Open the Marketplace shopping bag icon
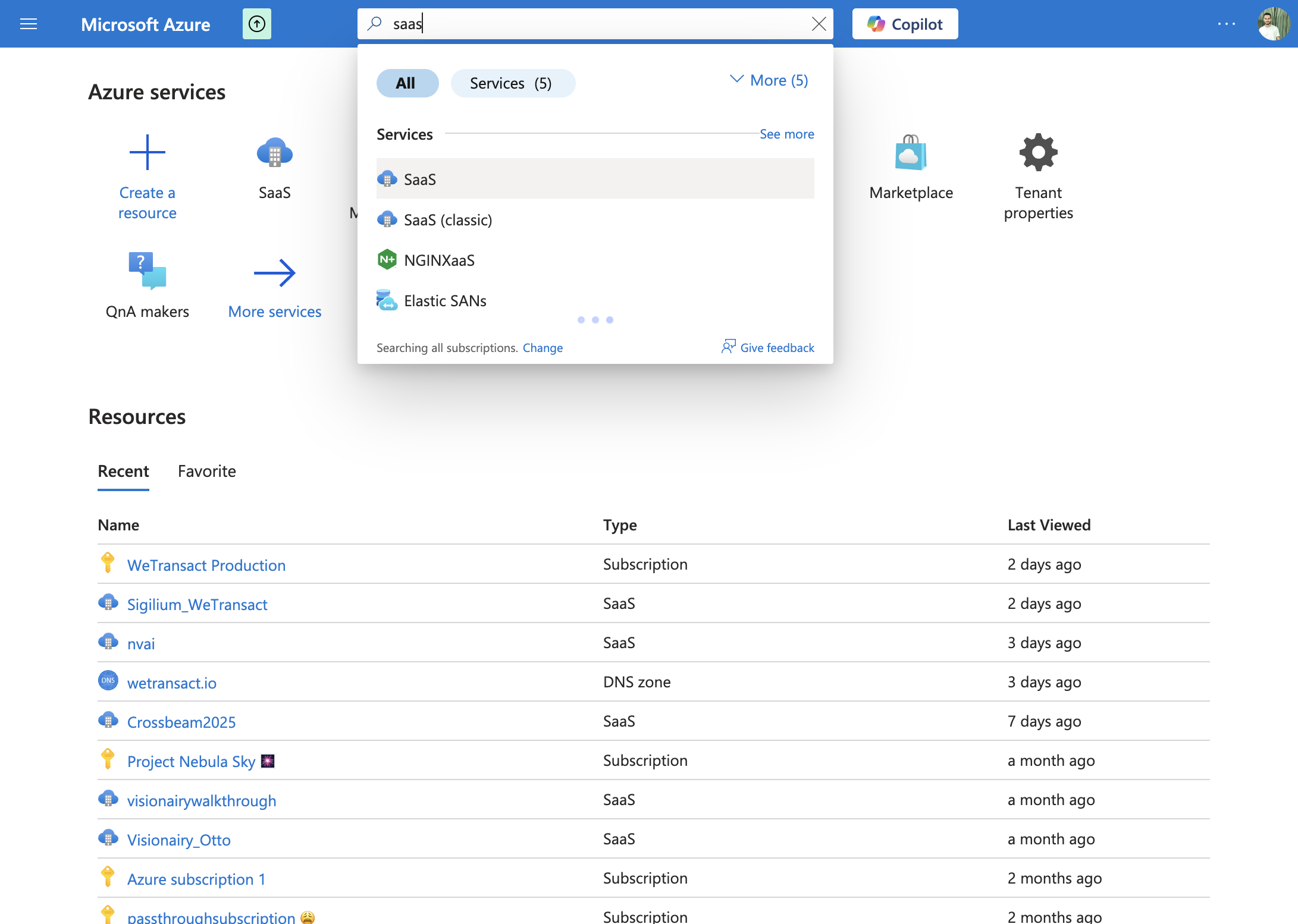Screen dimensions: 1298x924 pyautogui.click(x=911, y=152)
